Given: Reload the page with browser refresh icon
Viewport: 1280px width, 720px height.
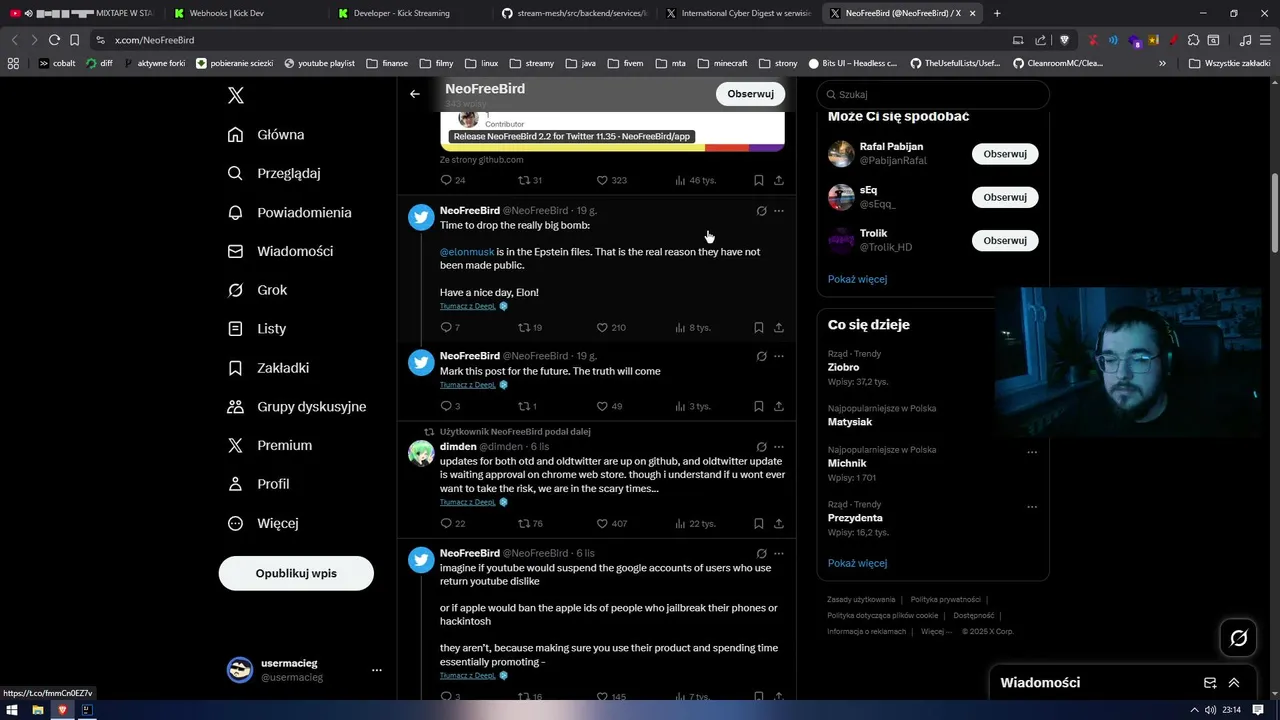Looking at the screenshot, I should point(54,40).
